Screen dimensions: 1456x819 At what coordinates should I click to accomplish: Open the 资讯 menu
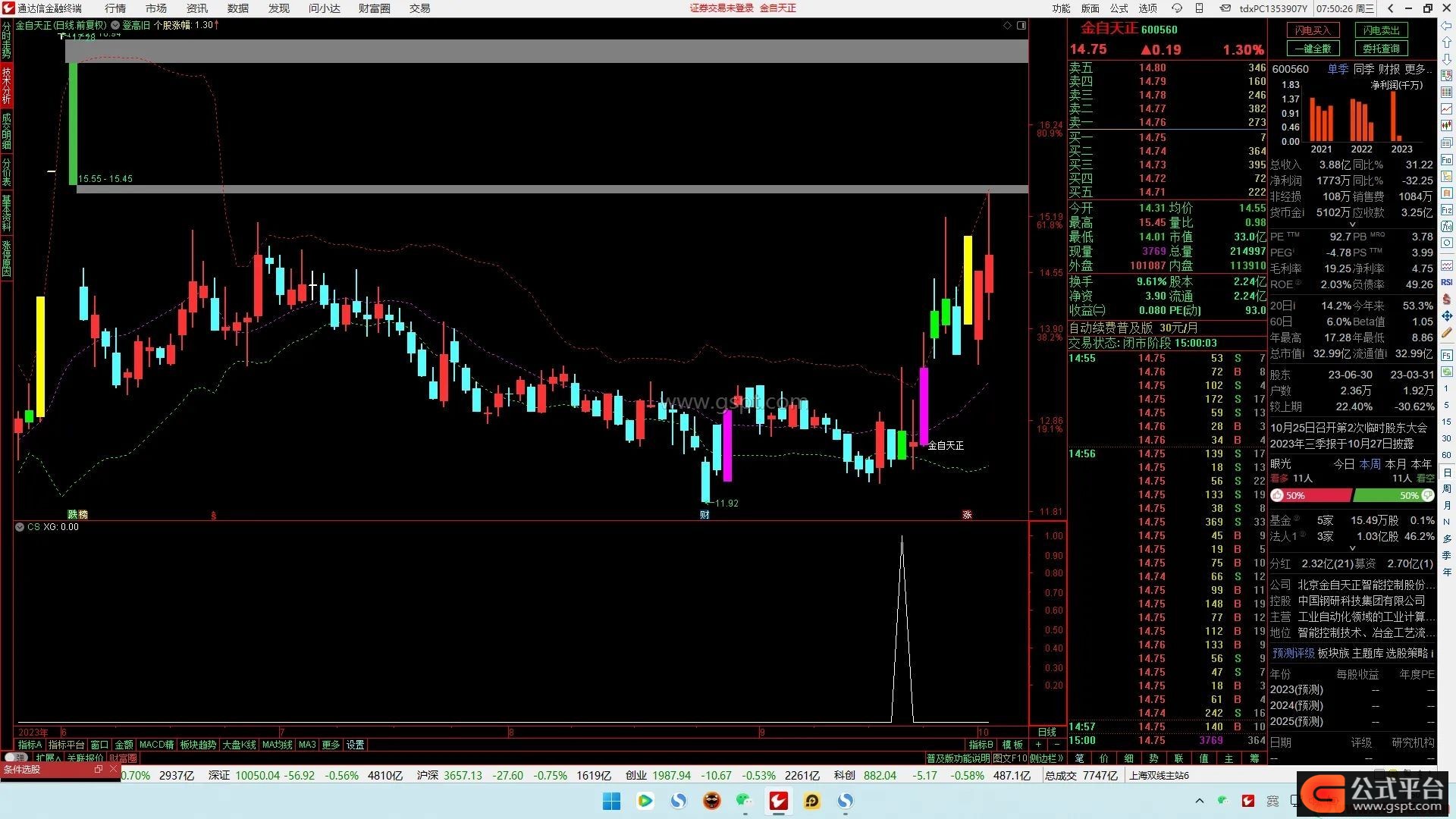[x=197, y=8]
